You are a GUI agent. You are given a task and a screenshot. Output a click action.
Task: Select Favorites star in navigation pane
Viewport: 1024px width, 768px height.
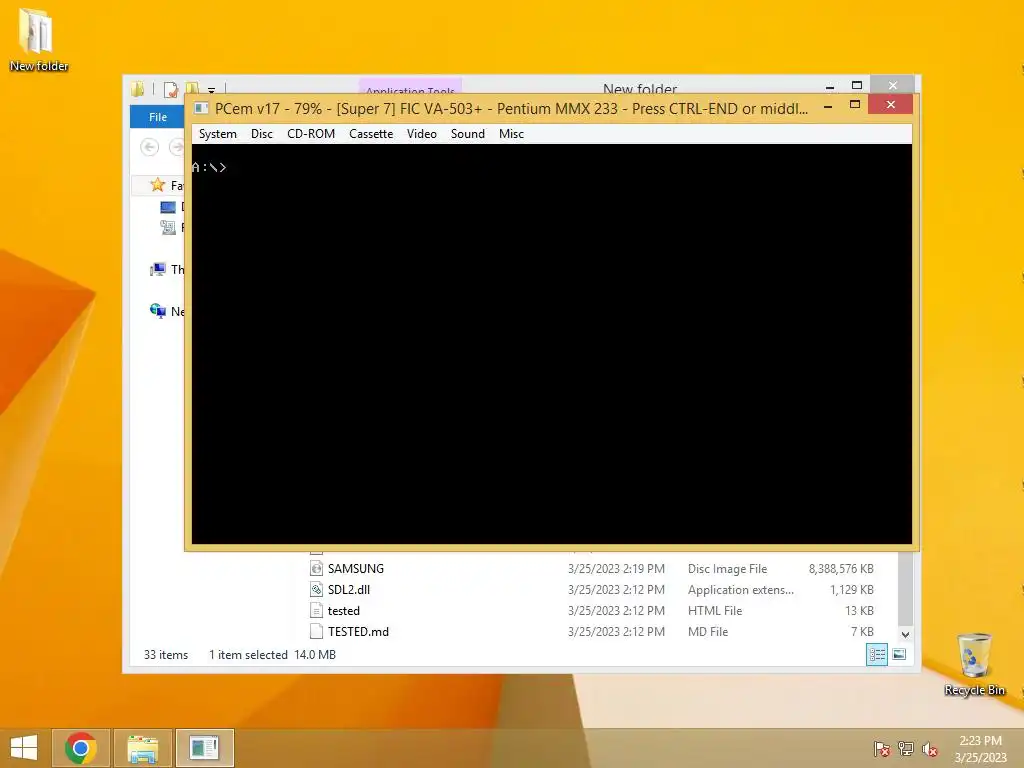(157, 185)
